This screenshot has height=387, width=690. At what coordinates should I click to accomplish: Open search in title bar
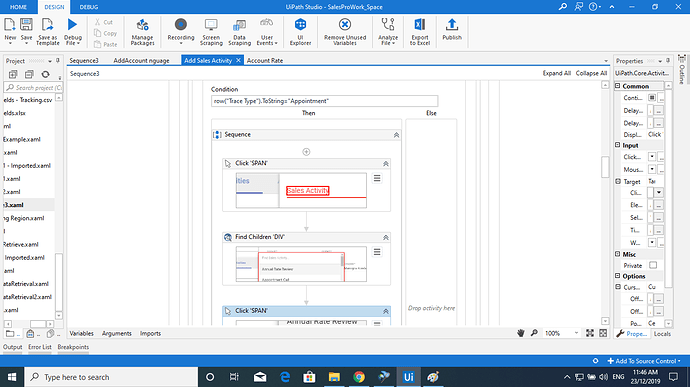[563, 7]
